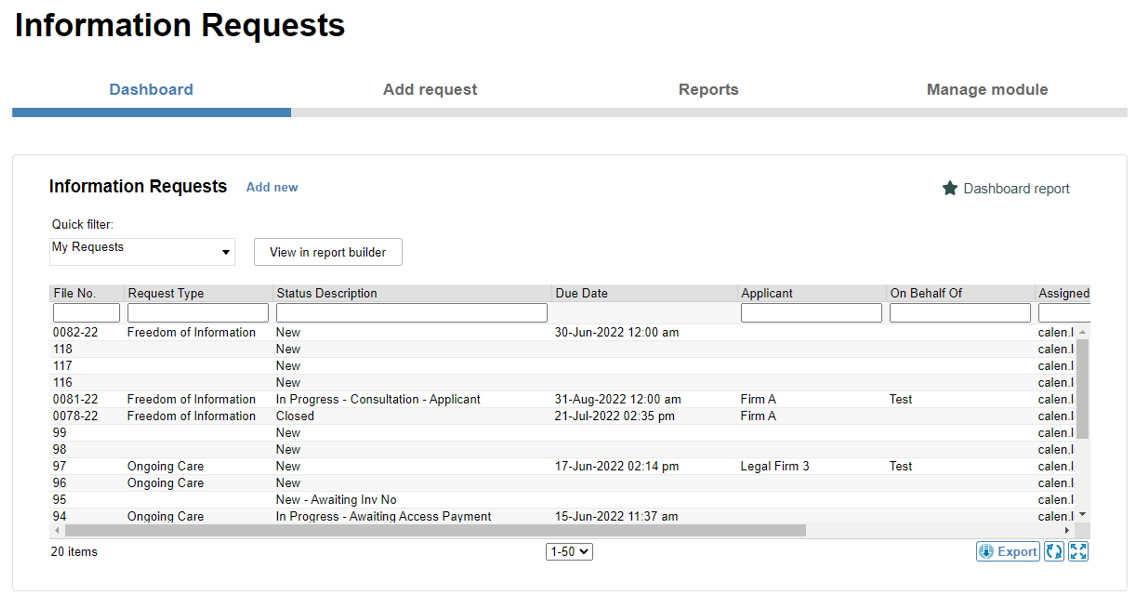The image size is (1142, 602).
Task: Click due date 30-Jun-2022 12:00 am
Action: pyautogui.click(x=617, y=332)
